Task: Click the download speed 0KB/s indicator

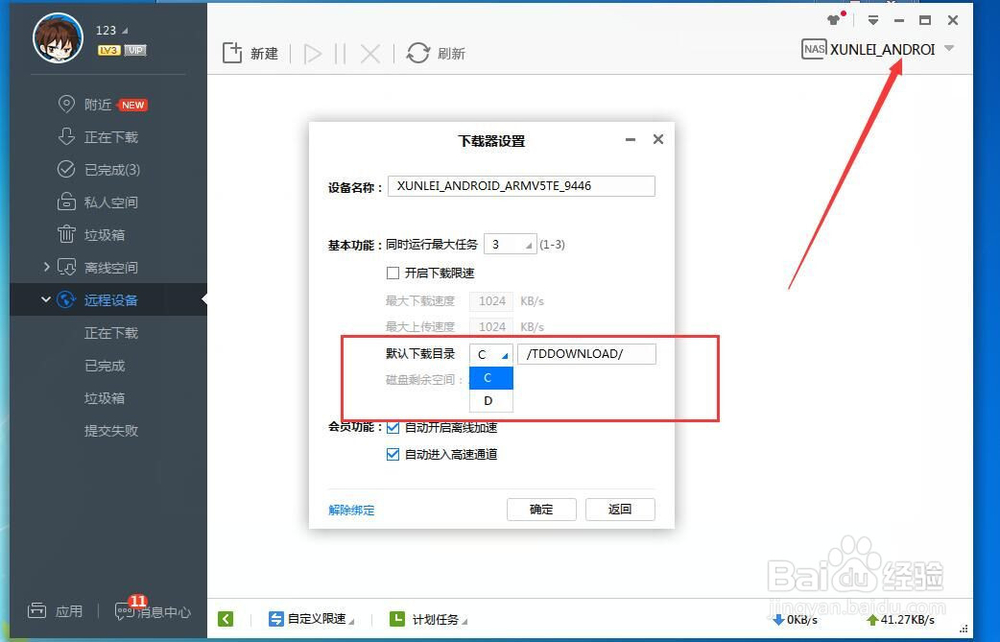Action: pos(795,619)
